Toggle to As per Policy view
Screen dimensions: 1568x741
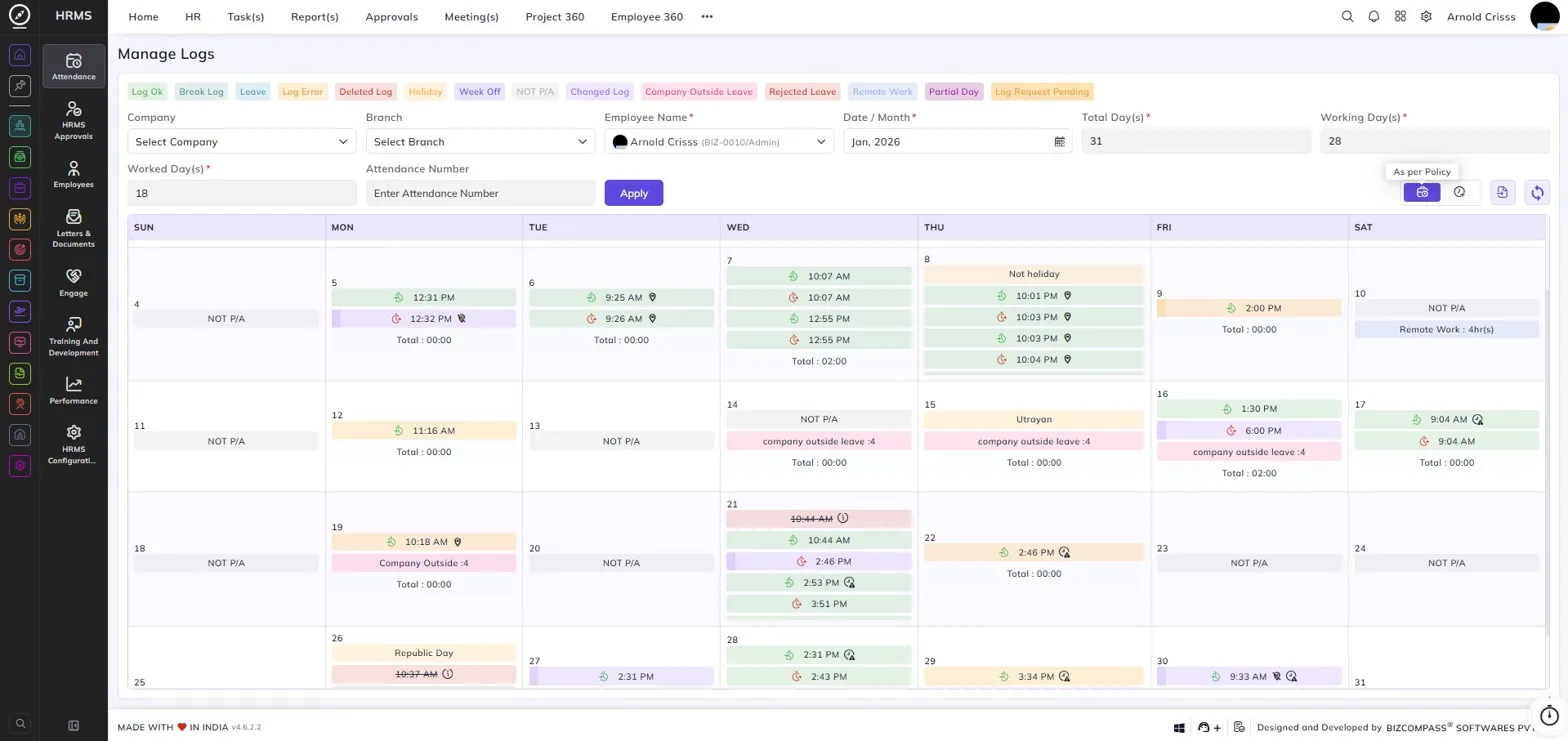click(x=1422, y=192)
